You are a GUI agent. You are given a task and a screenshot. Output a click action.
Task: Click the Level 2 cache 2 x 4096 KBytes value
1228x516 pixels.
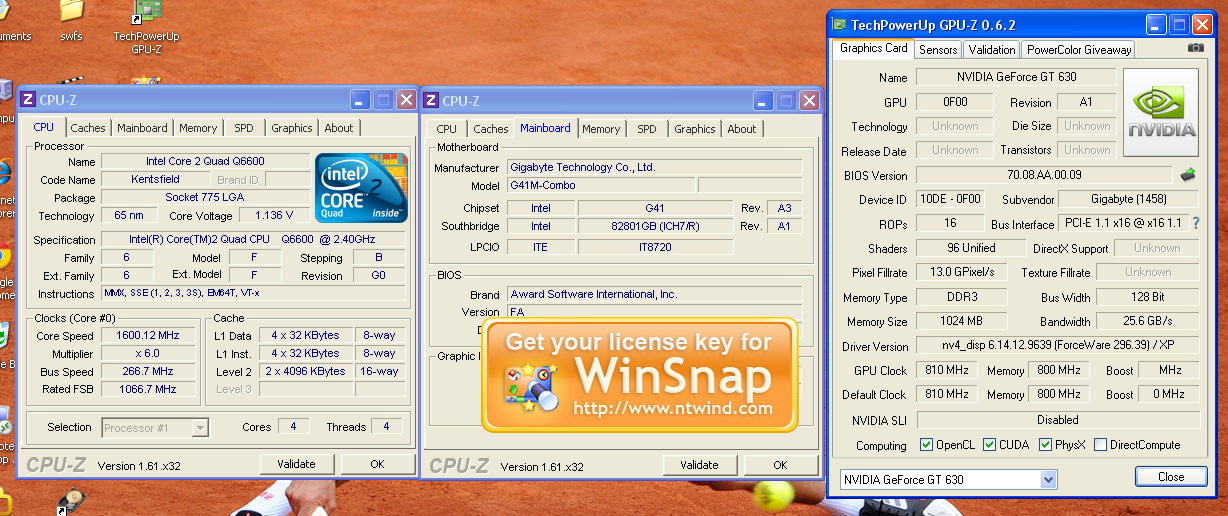(x=307, y=371)
